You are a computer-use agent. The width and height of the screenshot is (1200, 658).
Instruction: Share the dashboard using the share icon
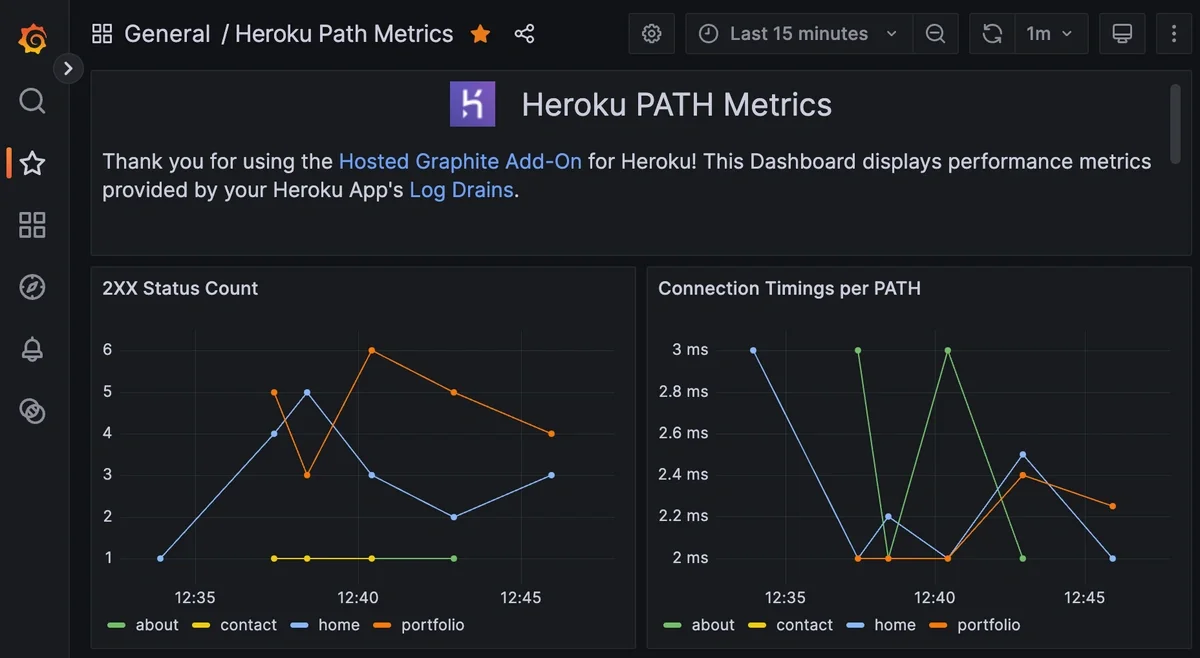click(524, 33)
